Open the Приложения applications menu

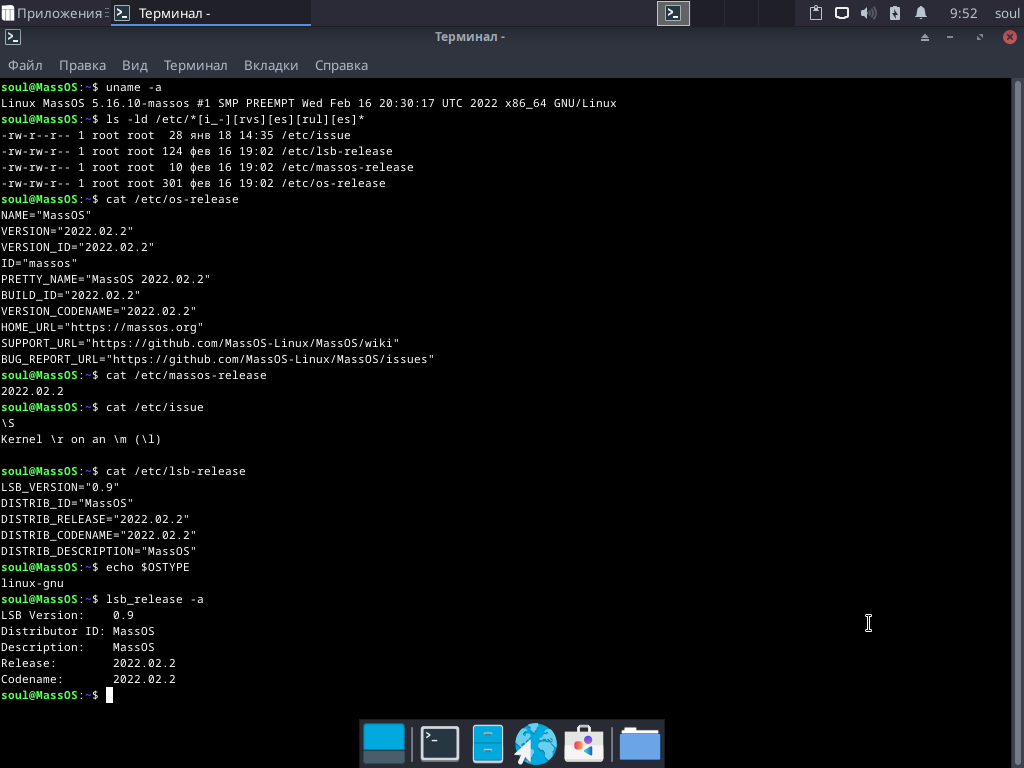pyautogui.click(x=54, y=13)
